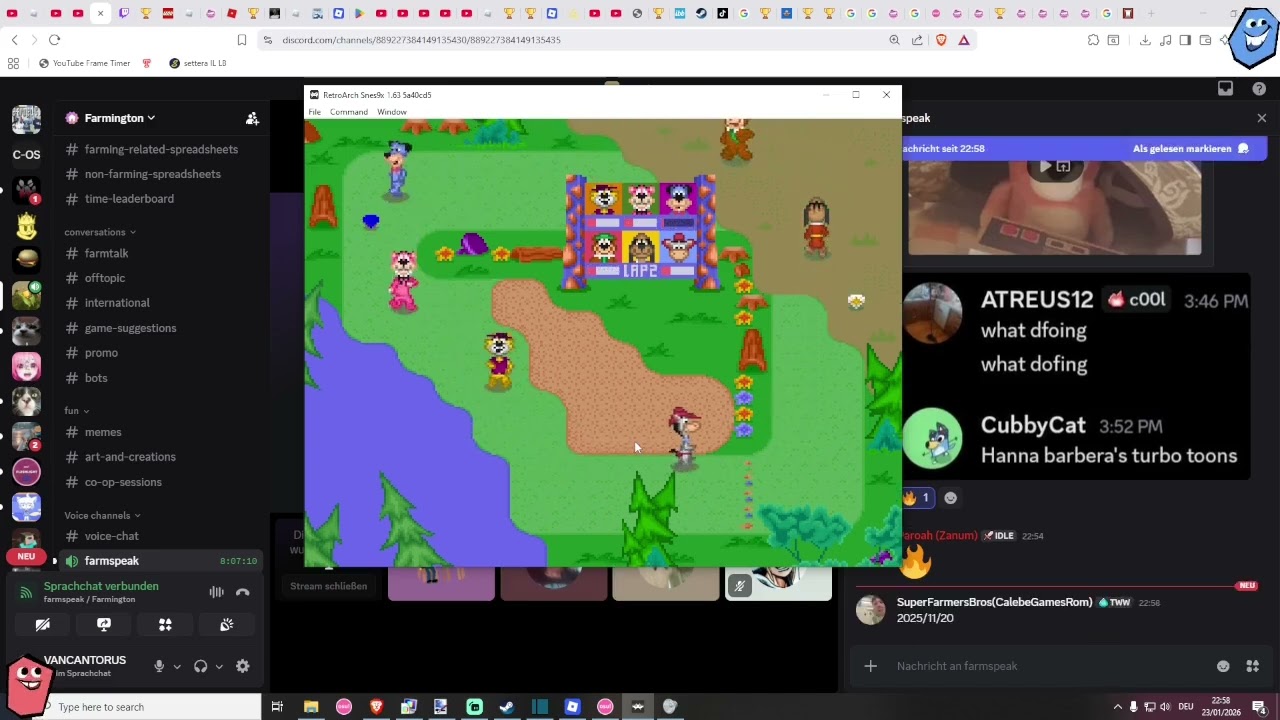Open noise suppression options

pyautogui.click(x=216, y=592)
